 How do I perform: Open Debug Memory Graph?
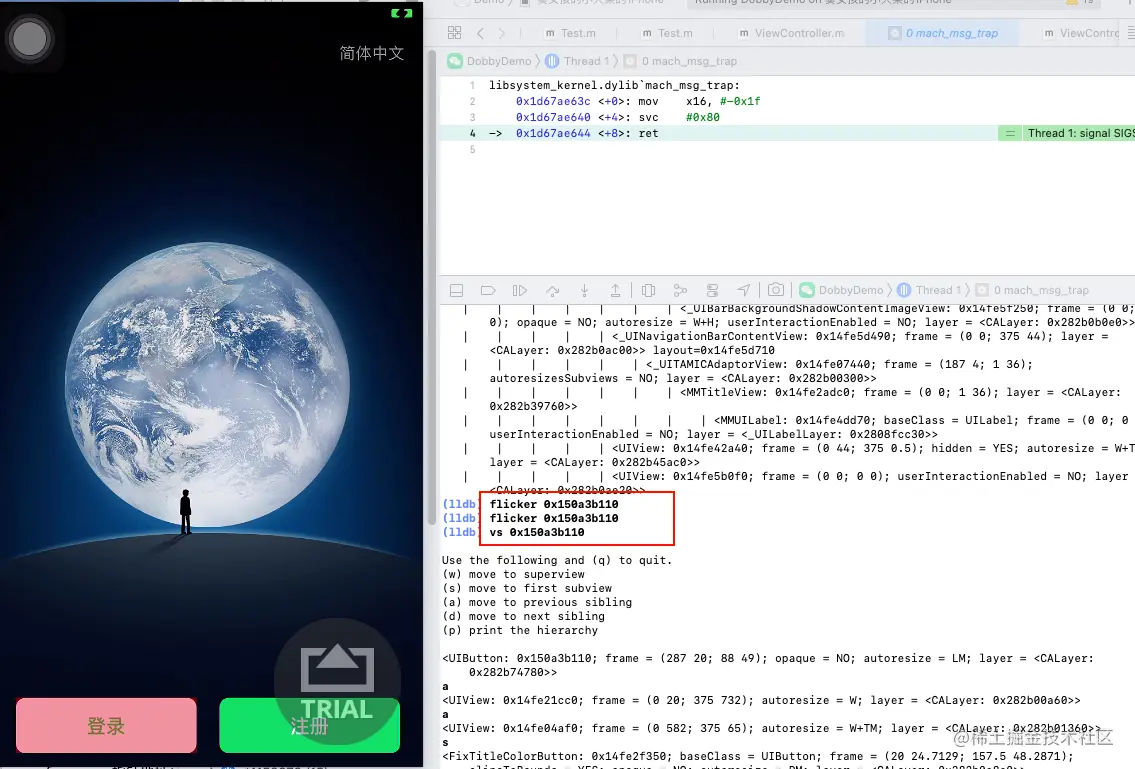tap(680, 290)
